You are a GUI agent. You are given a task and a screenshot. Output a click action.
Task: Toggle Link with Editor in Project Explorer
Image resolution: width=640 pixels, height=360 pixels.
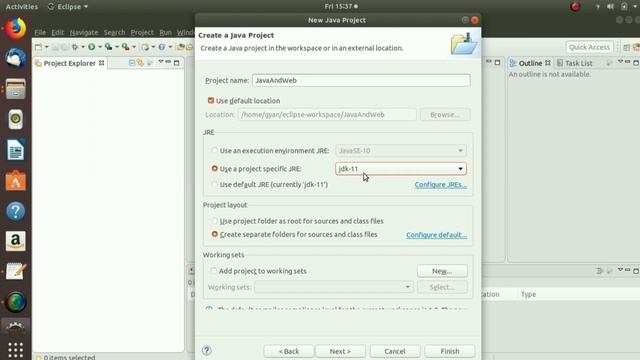coord(140,63)
